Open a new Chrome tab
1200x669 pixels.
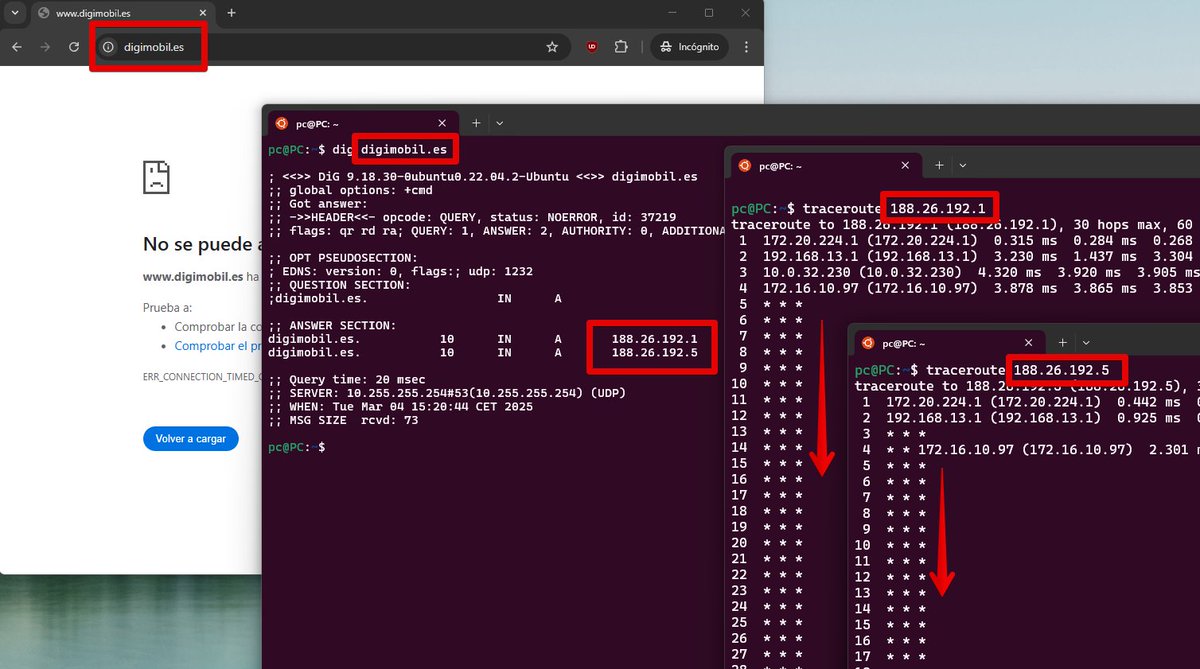(x=232, y=13)
